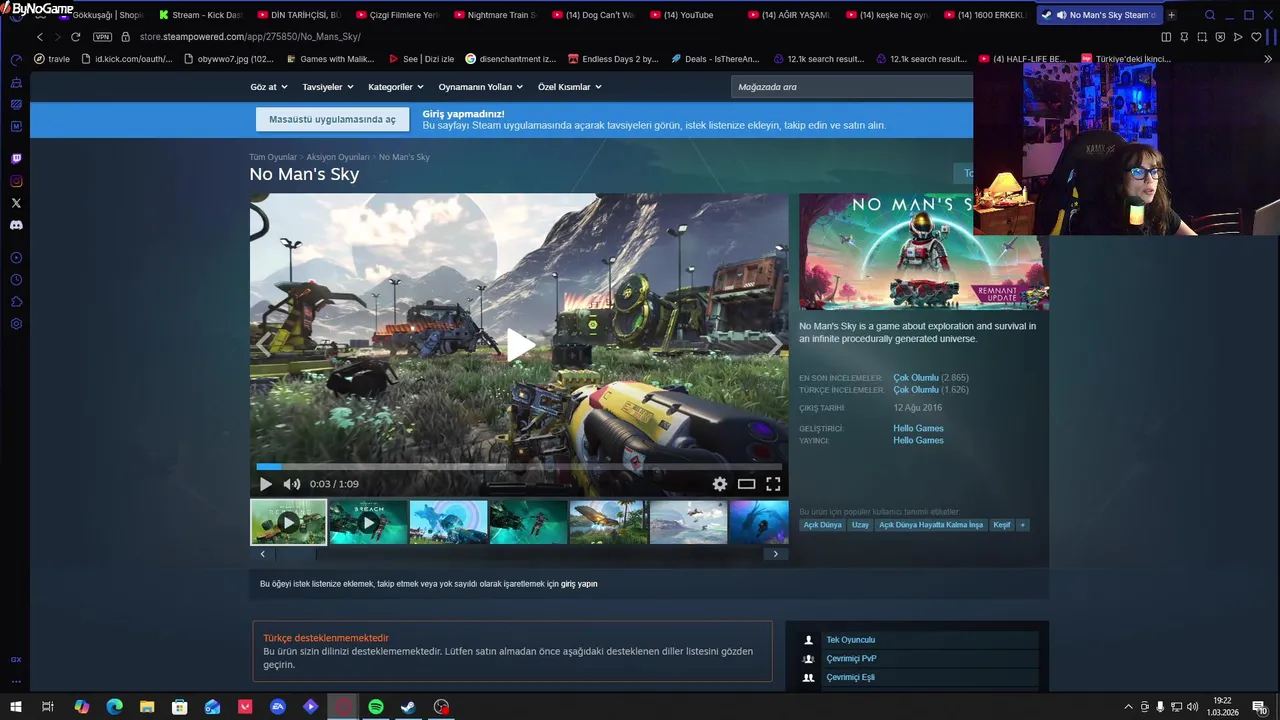Select the Uzay tag
This screenshot has width=1280, height=720.
[x=860, y=525]
